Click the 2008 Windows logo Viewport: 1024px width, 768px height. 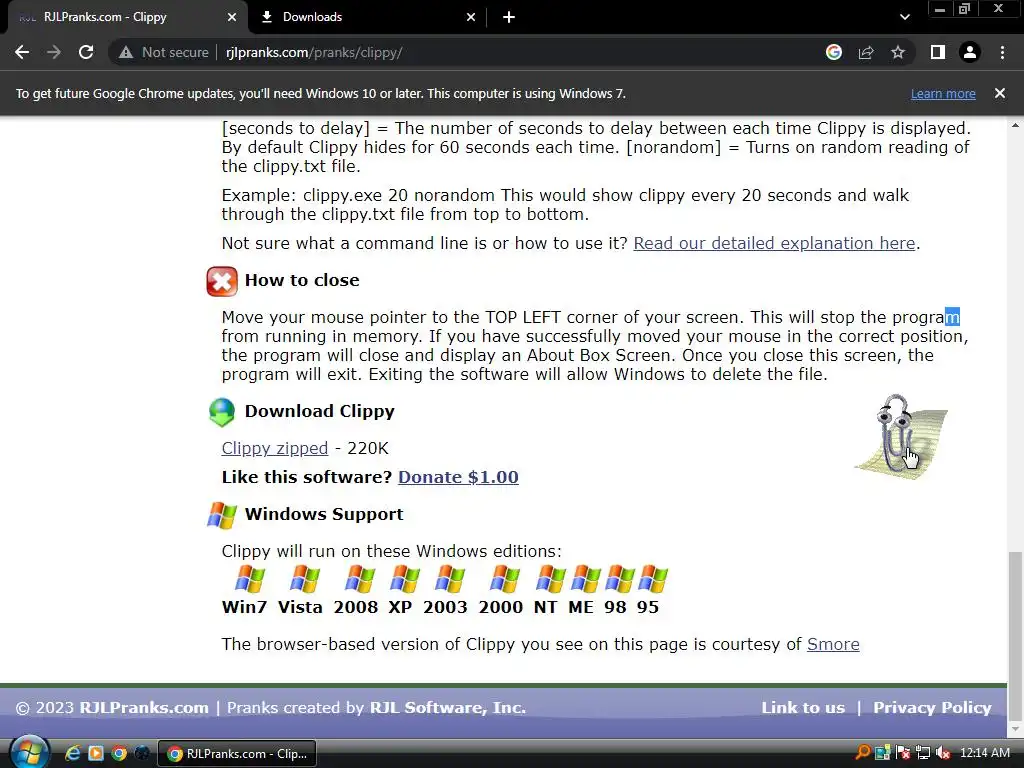click(359, 579)
